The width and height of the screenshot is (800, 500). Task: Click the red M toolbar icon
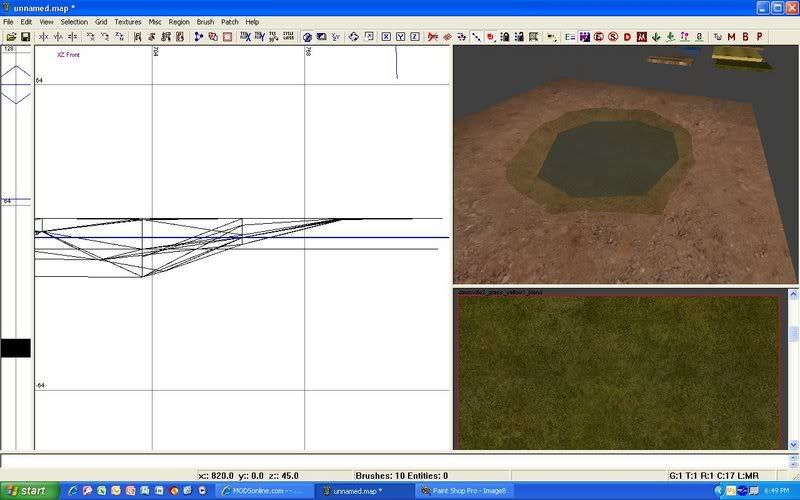click(731, 37)
